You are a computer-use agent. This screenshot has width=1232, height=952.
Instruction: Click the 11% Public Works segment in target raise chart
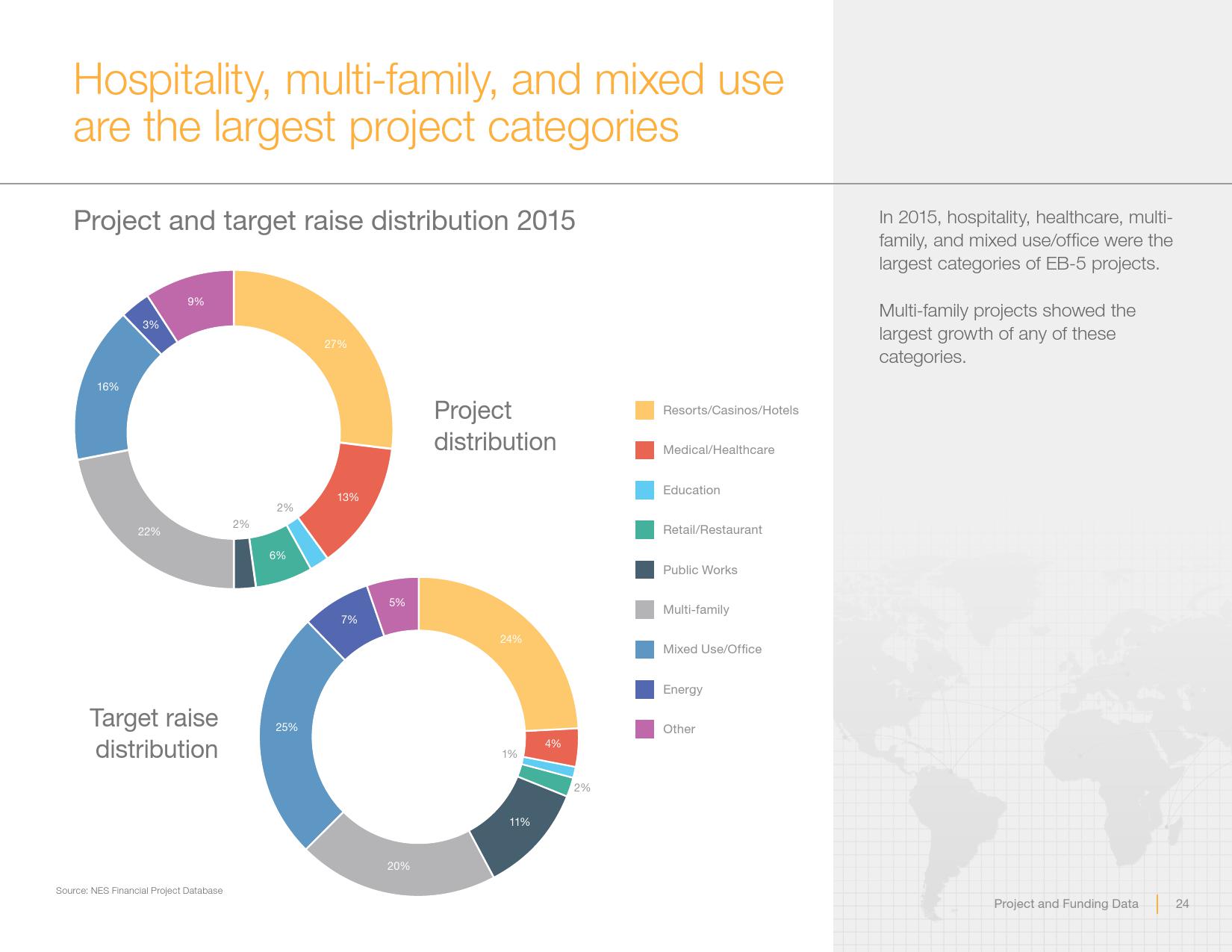[520, 822]
